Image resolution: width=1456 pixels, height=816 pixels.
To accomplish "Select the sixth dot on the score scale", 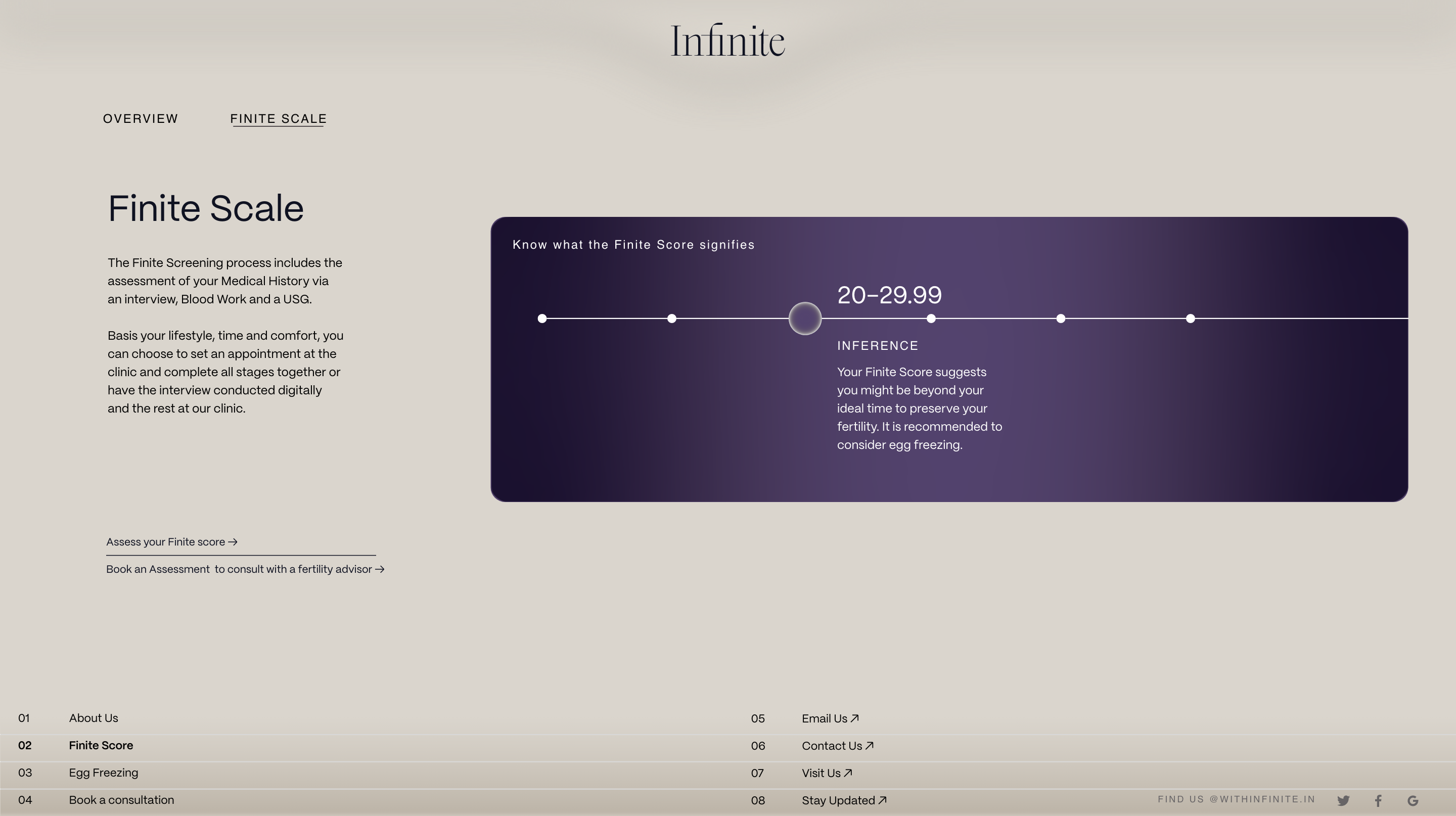I will [1191, 319].
